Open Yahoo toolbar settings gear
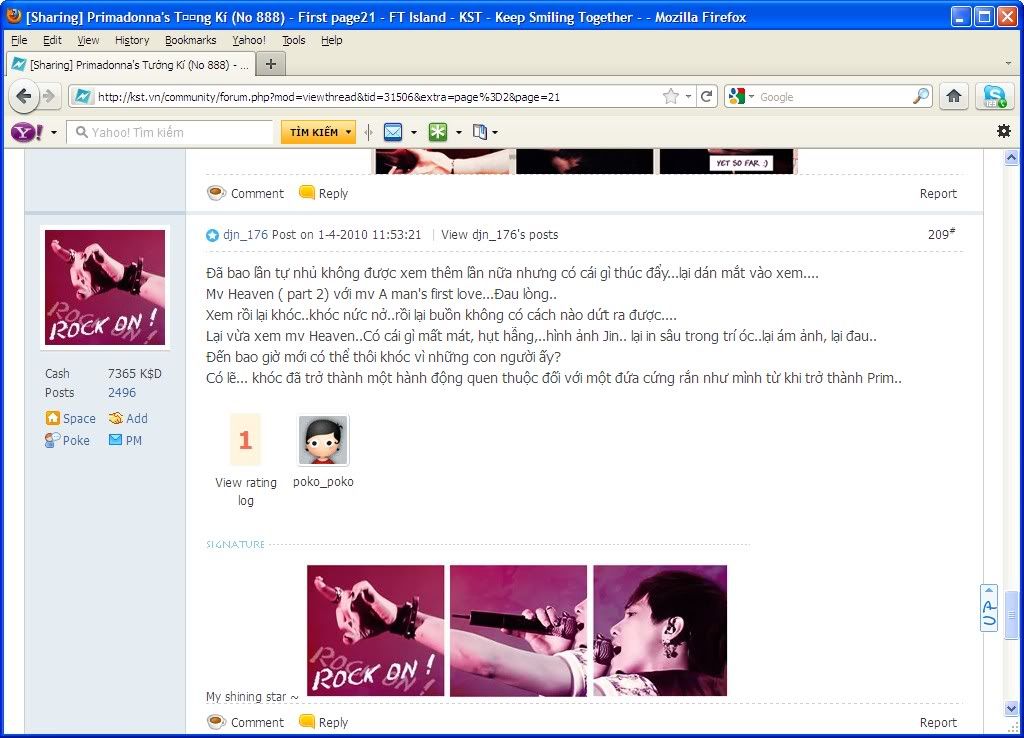This screenshot has width=1024, height=738. coord(1004,131)
